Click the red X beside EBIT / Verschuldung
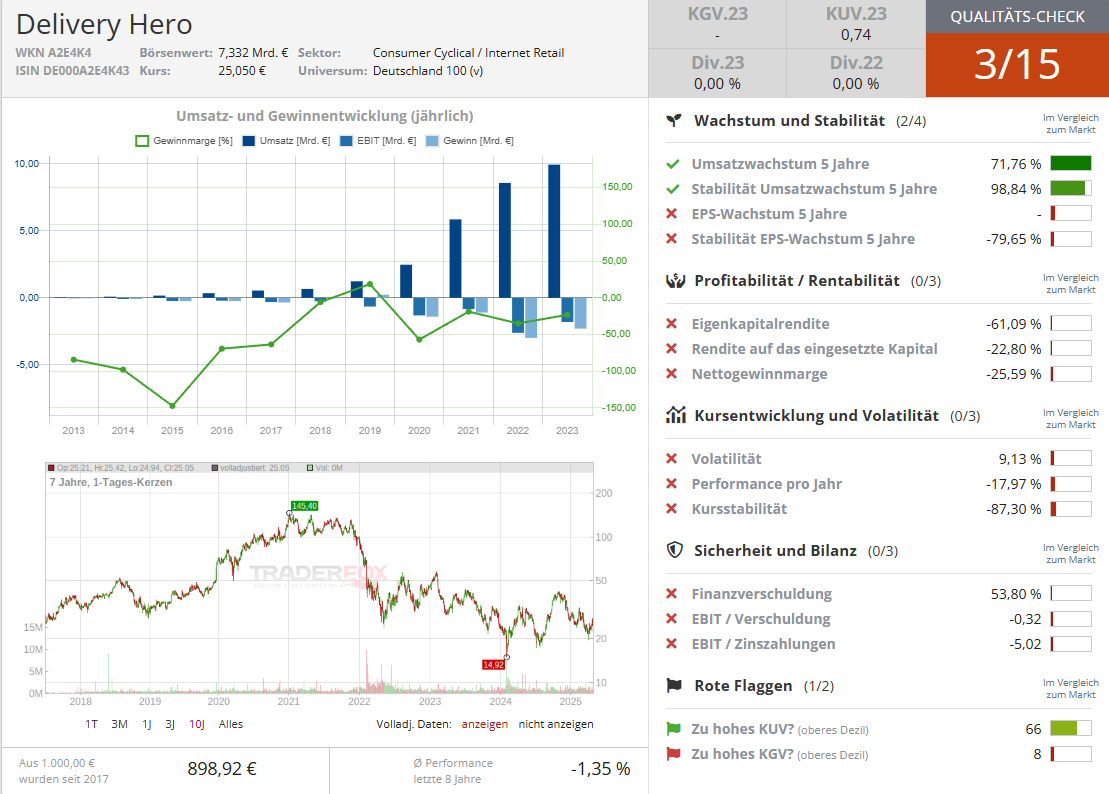This screenshot has height=794, width=1109. tap(672, 619)
